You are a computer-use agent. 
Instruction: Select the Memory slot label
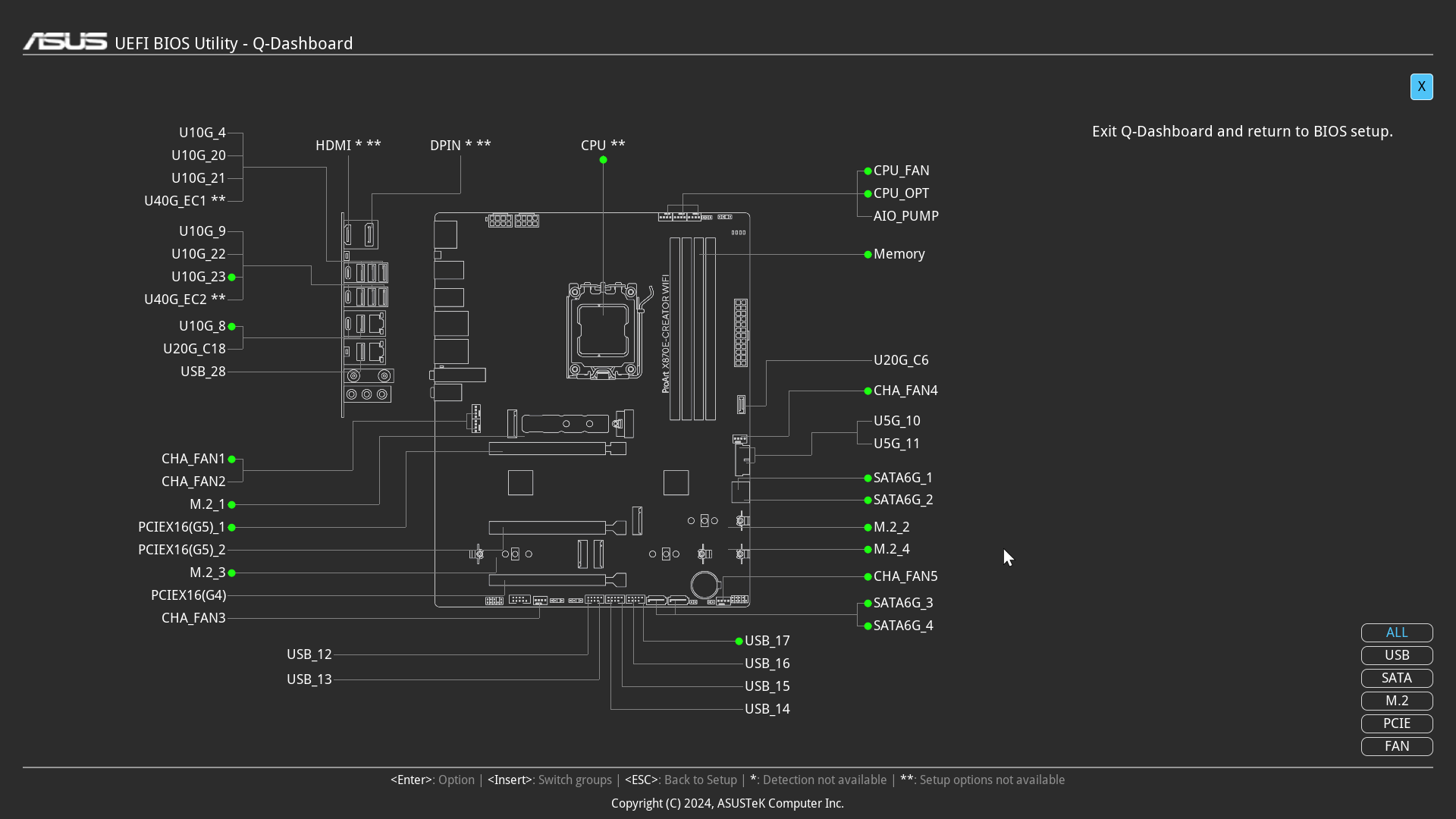[899, 254]
